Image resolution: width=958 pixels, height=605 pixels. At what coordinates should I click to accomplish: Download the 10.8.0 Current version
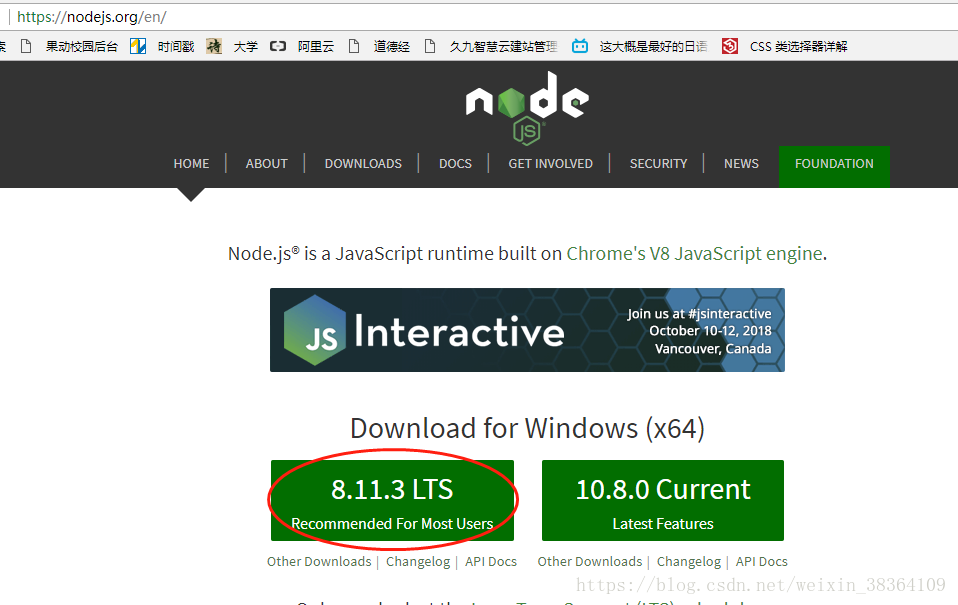pos(663,500)
